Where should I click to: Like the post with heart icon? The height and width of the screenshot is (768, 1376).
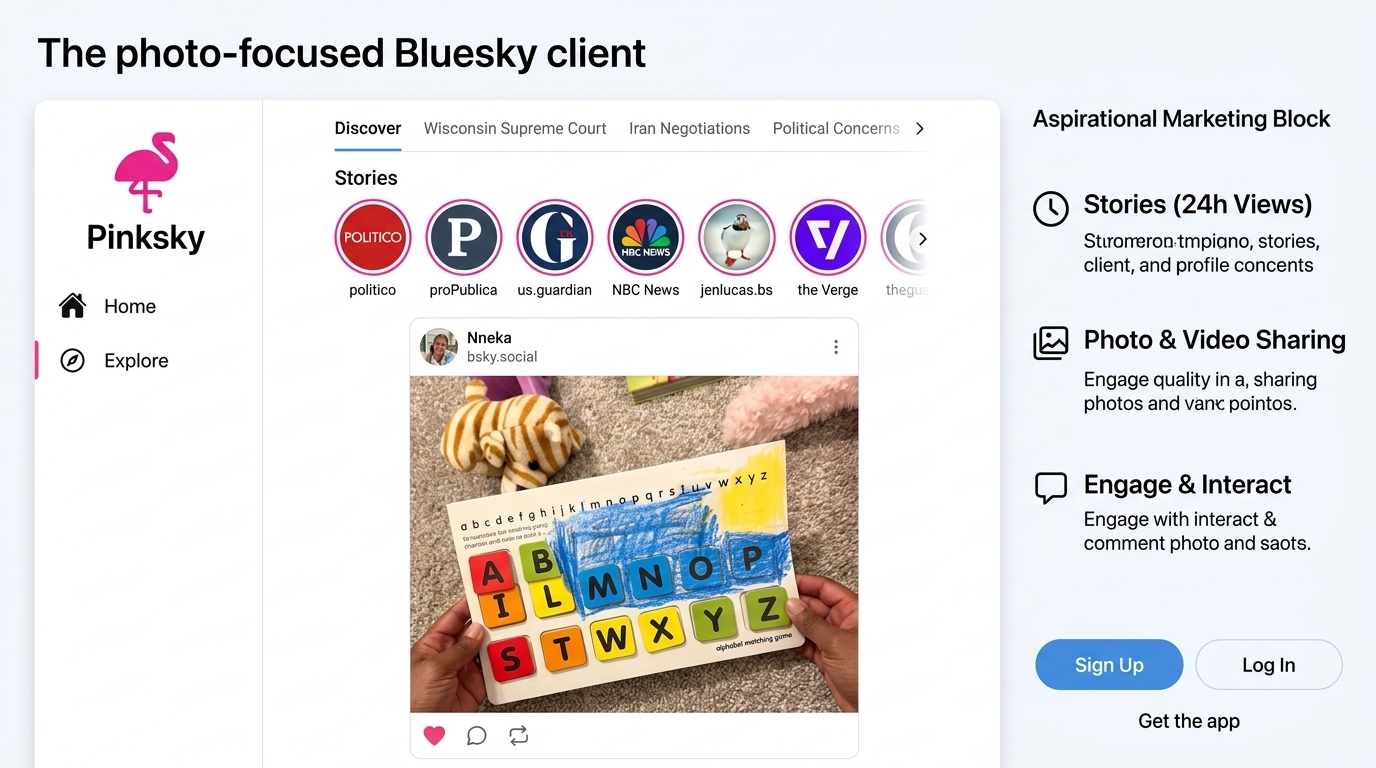(x=434, y=736)
